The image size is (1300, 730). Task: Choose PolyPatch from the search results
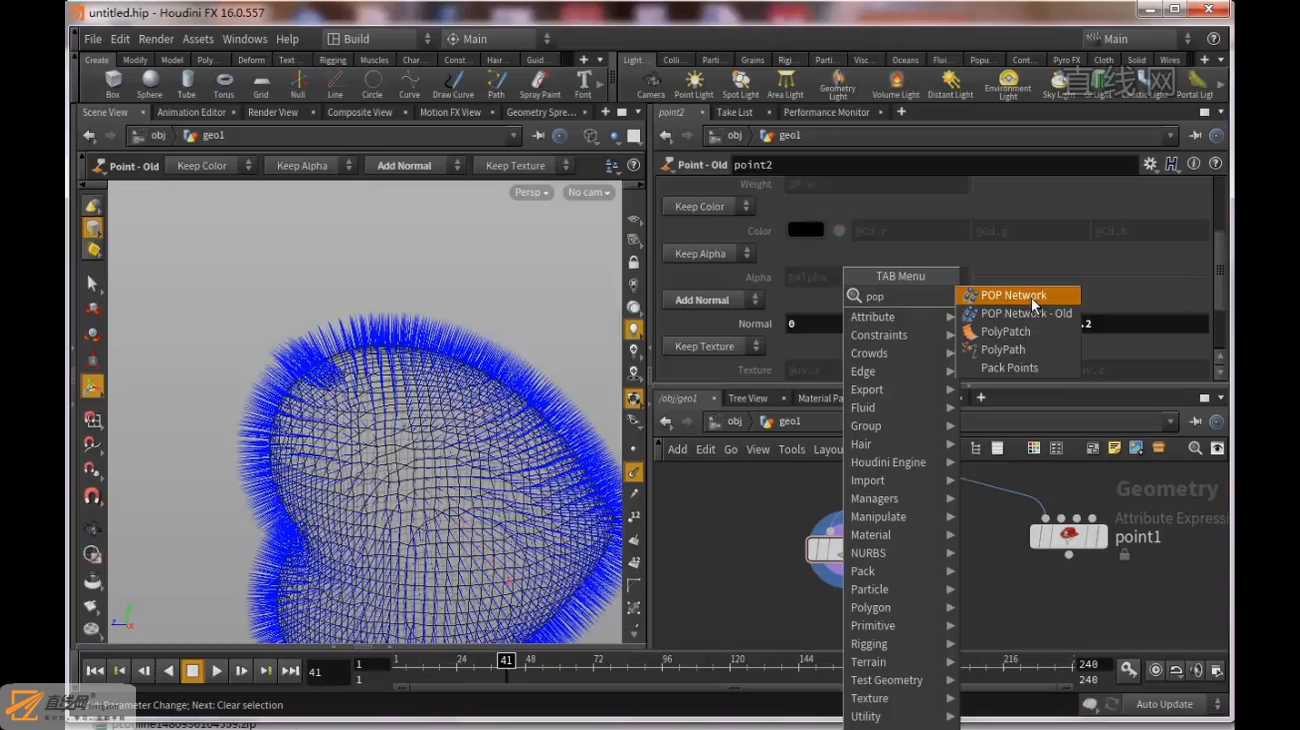tap(1018, 332)
